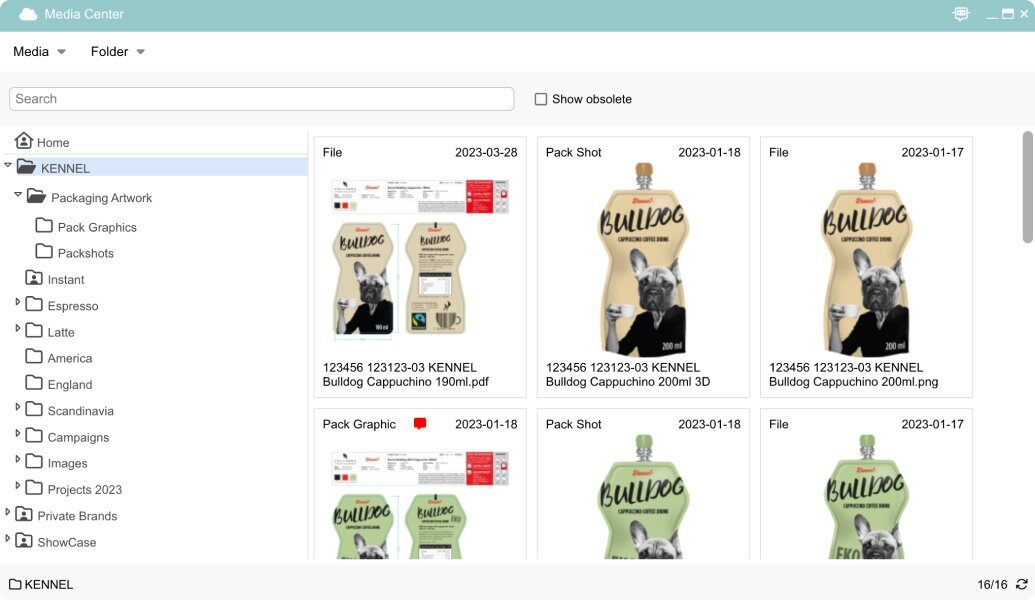Viewport: 1035px width, 600px height.
Task: Click the Pack Graphic type label
Action: pos(359,424)
